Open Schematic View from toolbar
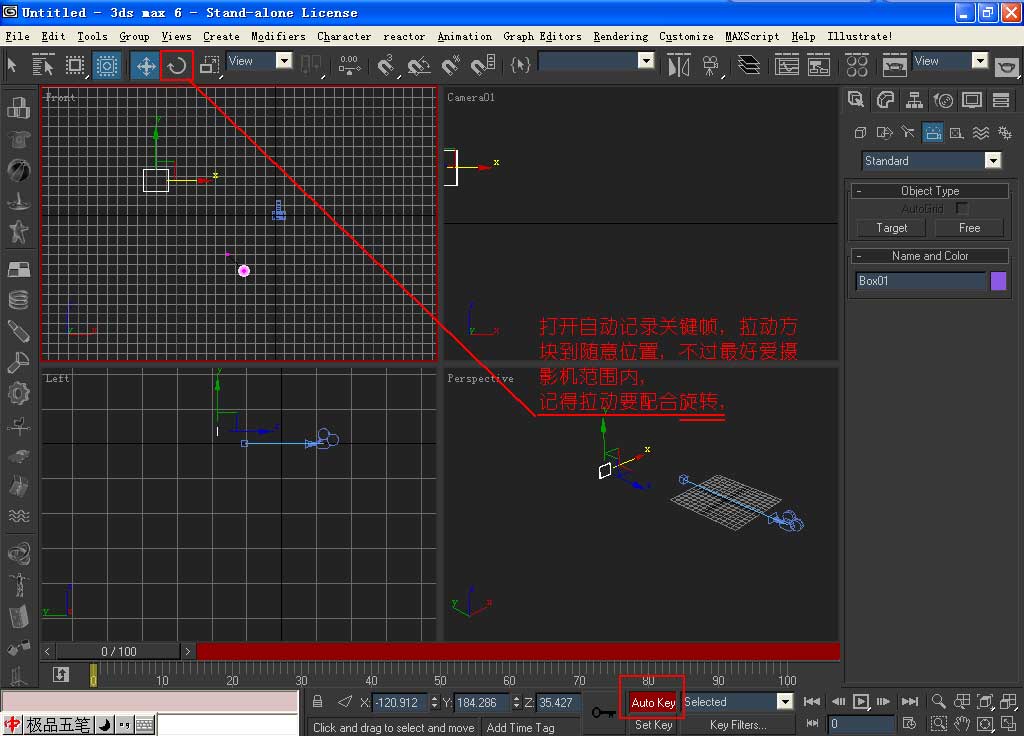The image size is (1024, 736). pos(818,65)
